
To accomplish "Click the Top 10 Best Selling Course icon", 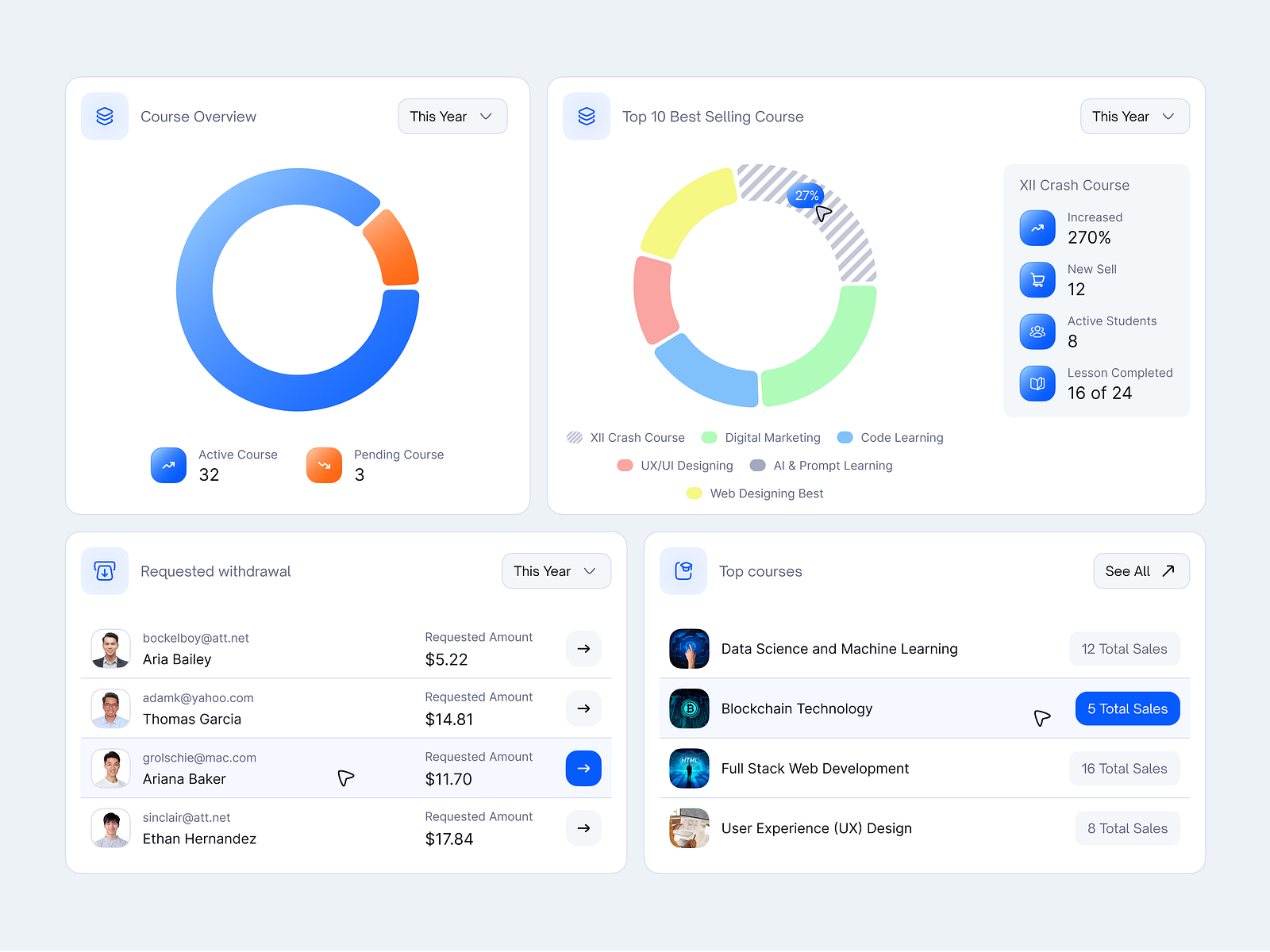I will click(x=586, y=116).
